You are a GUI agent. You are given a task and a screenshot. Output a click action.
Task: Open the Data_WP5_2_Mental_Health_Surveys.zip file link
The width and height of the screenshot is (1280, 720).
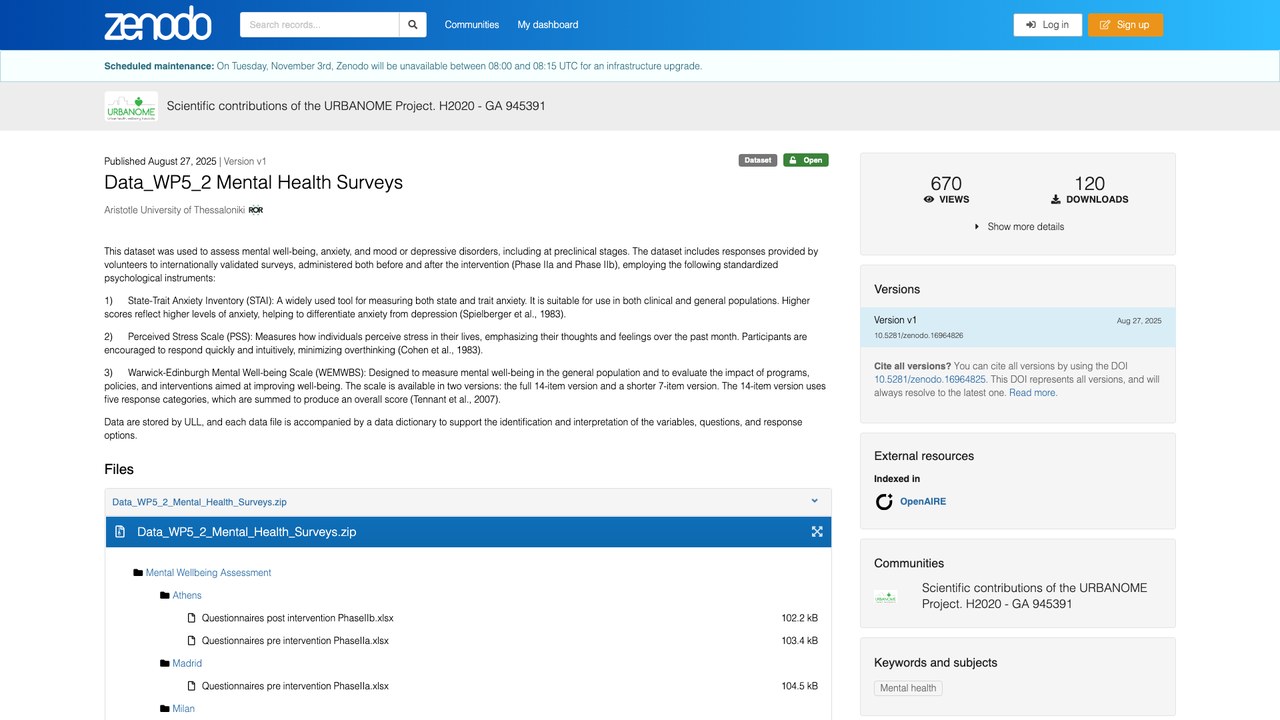199,502
